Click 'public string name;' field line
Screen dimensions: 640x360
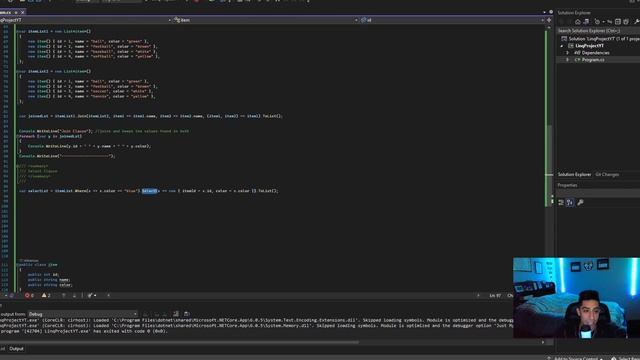[x=49, y=280]
